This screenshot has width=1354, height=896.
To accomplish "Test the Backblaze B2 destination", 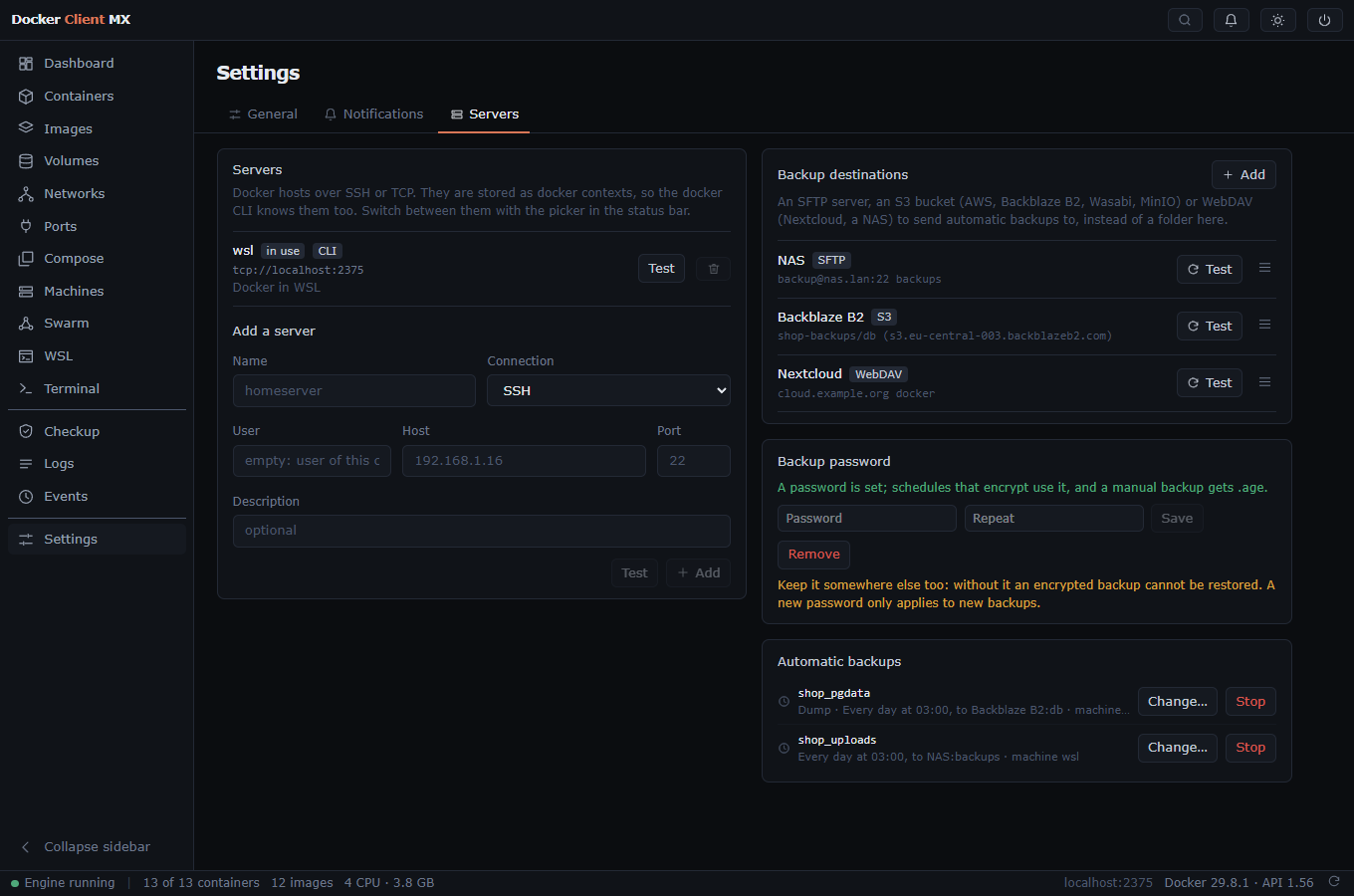I will pyautogui.click(x=1209, y=327).
